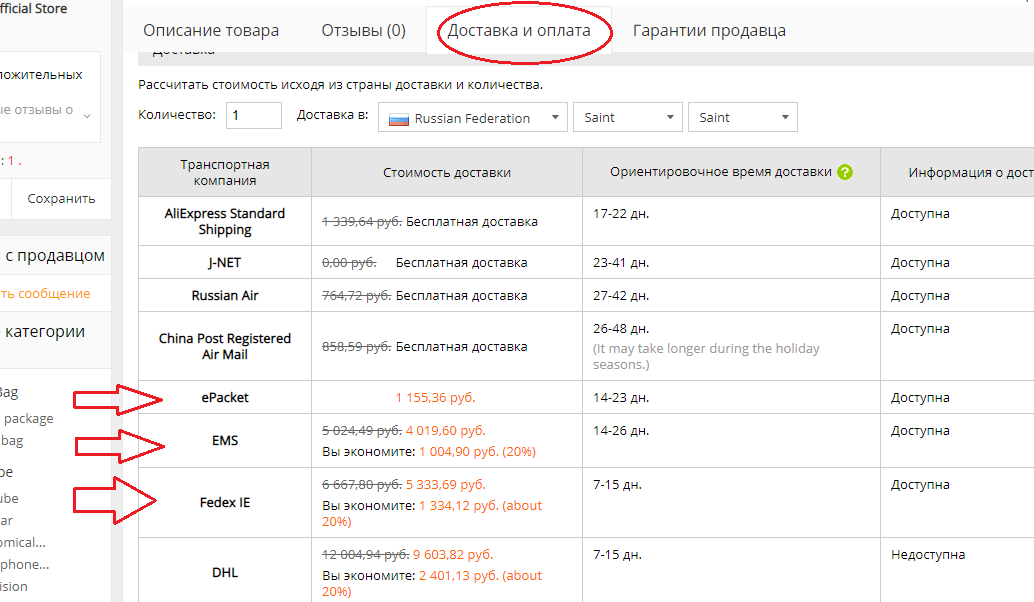Select the Russian Air shipping company
The height and width of the screenshot is (602, 1034).
tap(225, 295)
